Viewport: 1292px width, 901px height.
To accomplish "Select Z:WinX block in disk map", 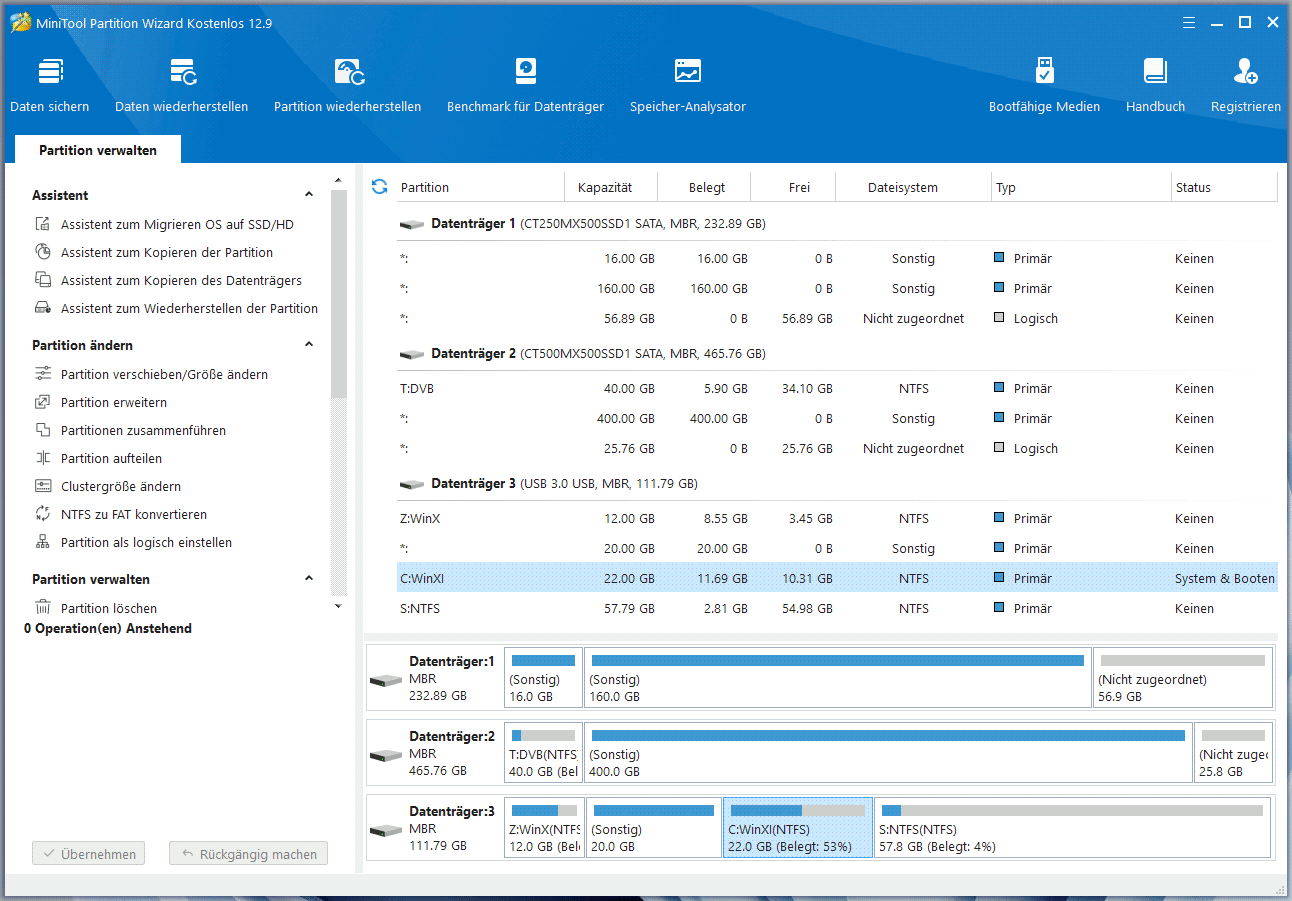I will tap(544, 828).
